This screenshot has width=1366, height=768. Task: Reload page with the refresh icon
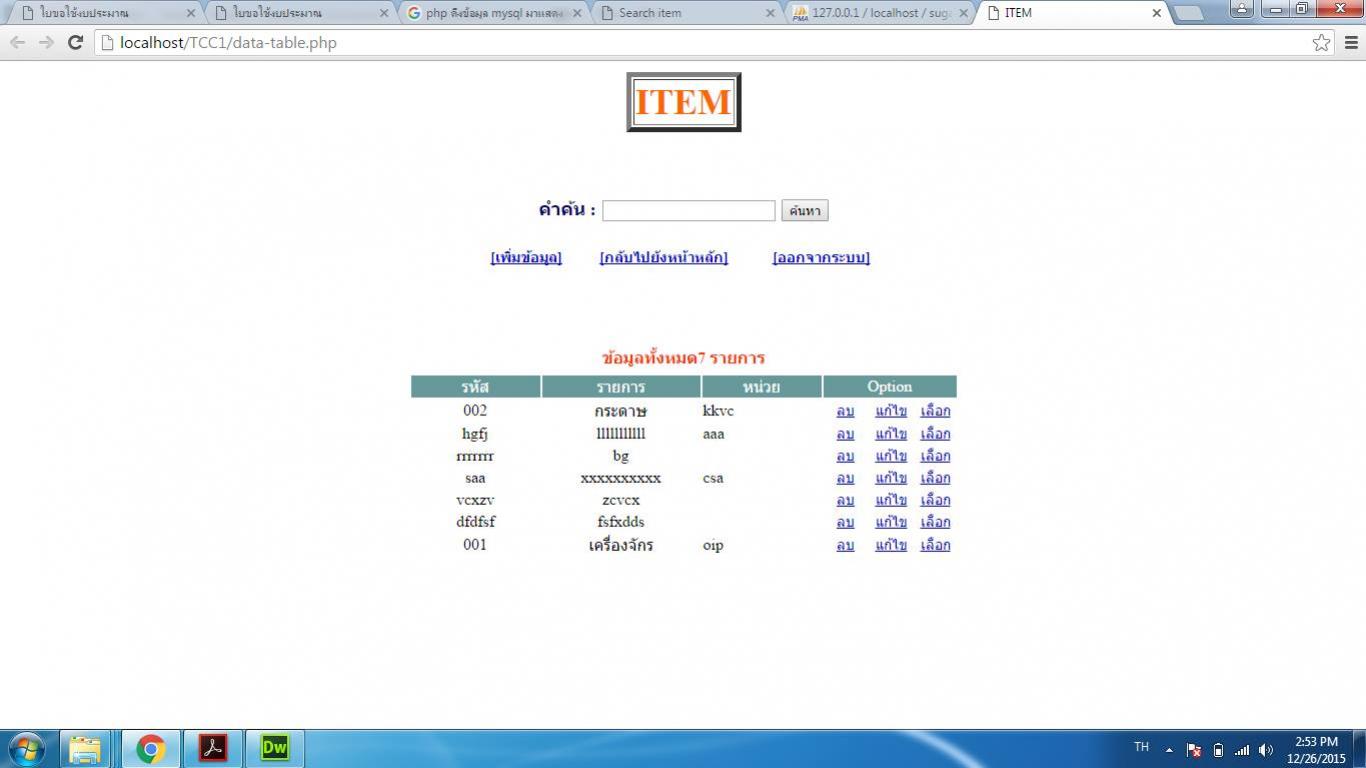click(75, 42)
